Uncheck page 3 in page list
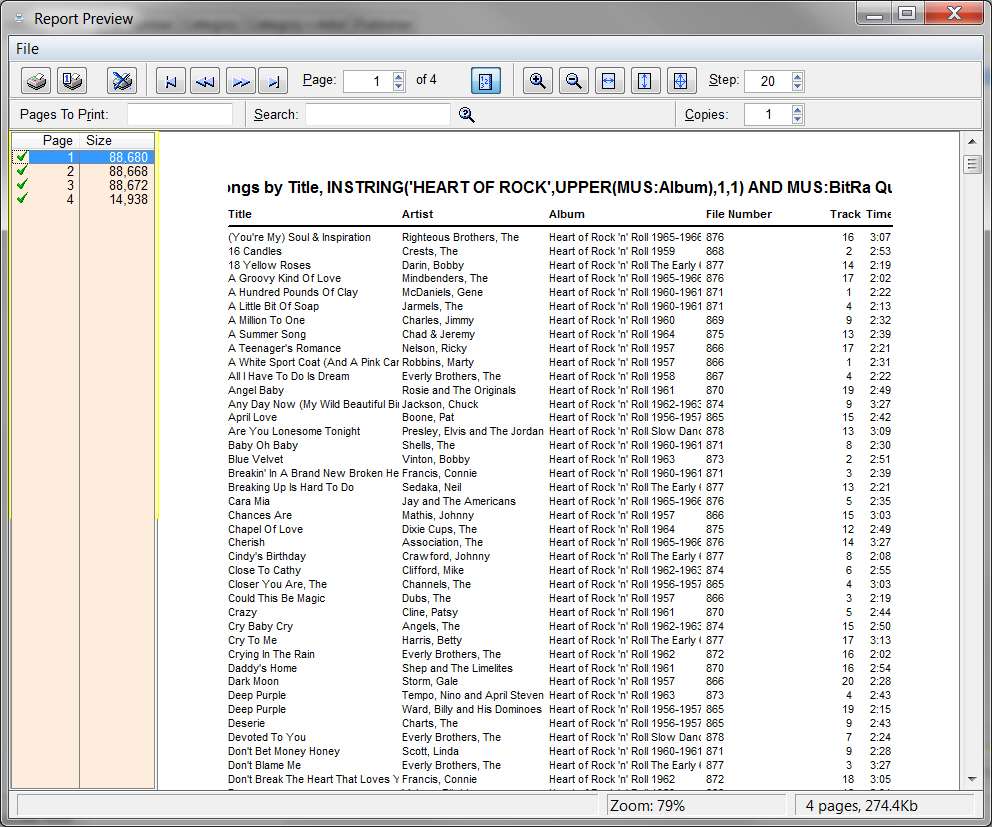 coord(22,185)
